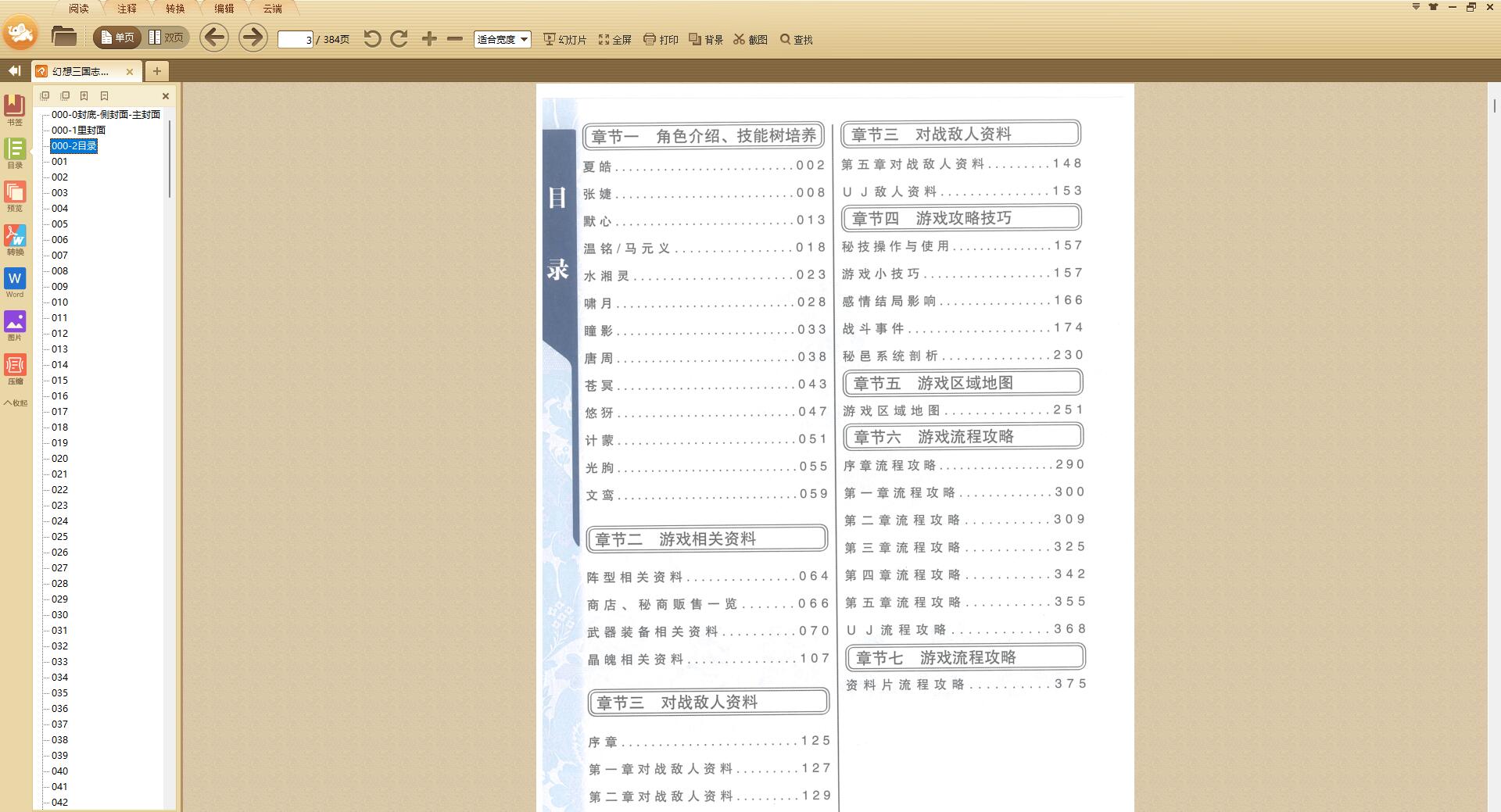Collapse all entries in the catalog tree

point(63,95)
